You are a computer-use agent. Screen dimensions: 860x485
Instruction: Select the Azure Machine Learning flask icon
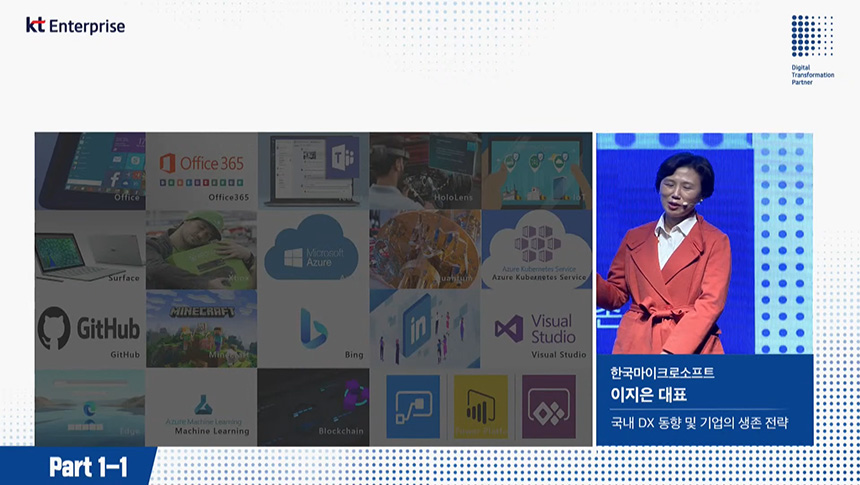(203, 405)
